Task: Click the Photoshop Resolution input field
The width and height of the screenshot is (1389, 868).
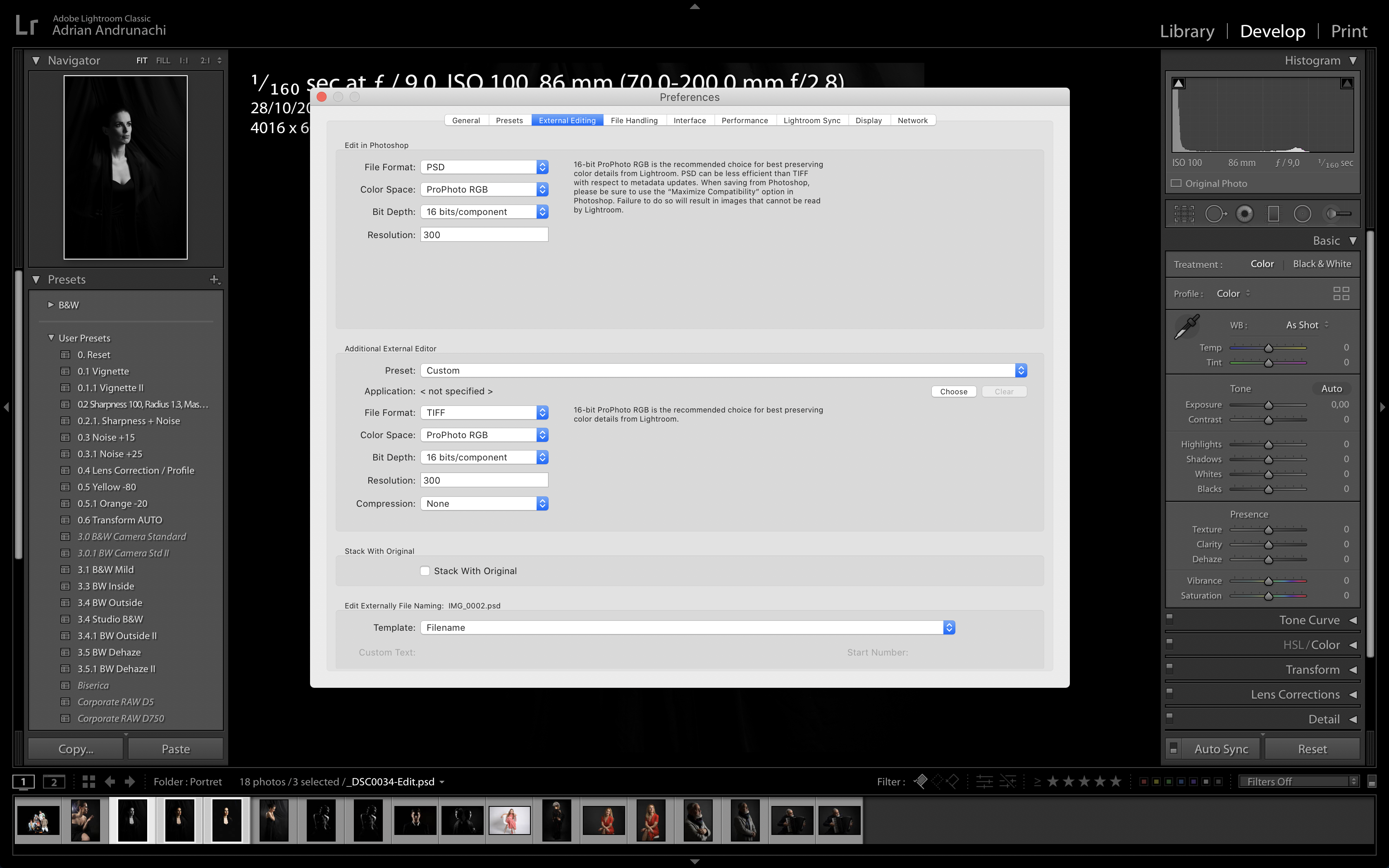Action: tap(484, 235)
